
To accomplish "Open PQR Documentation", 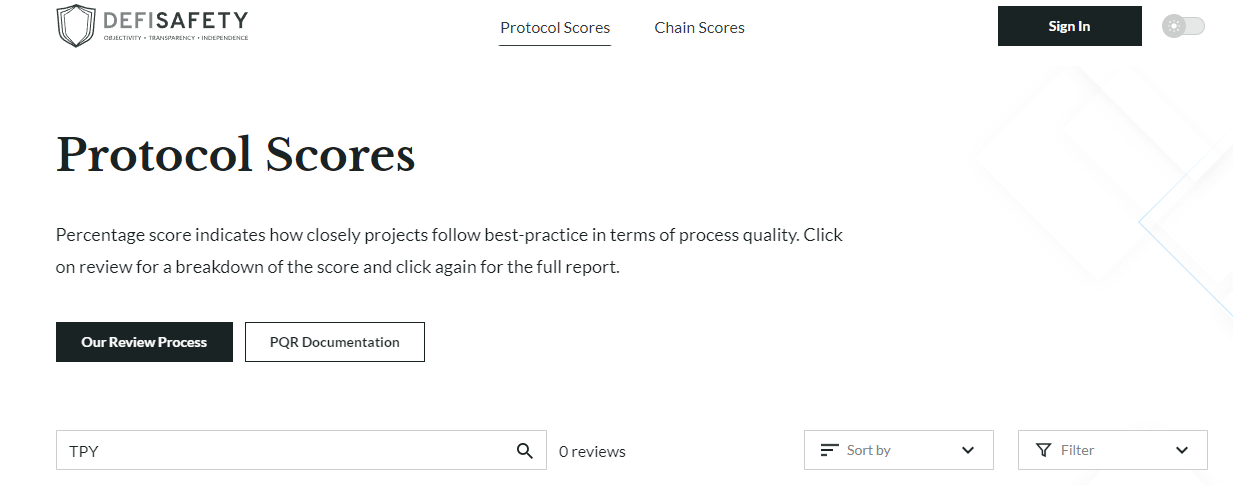I will click(x=335, y=342).
